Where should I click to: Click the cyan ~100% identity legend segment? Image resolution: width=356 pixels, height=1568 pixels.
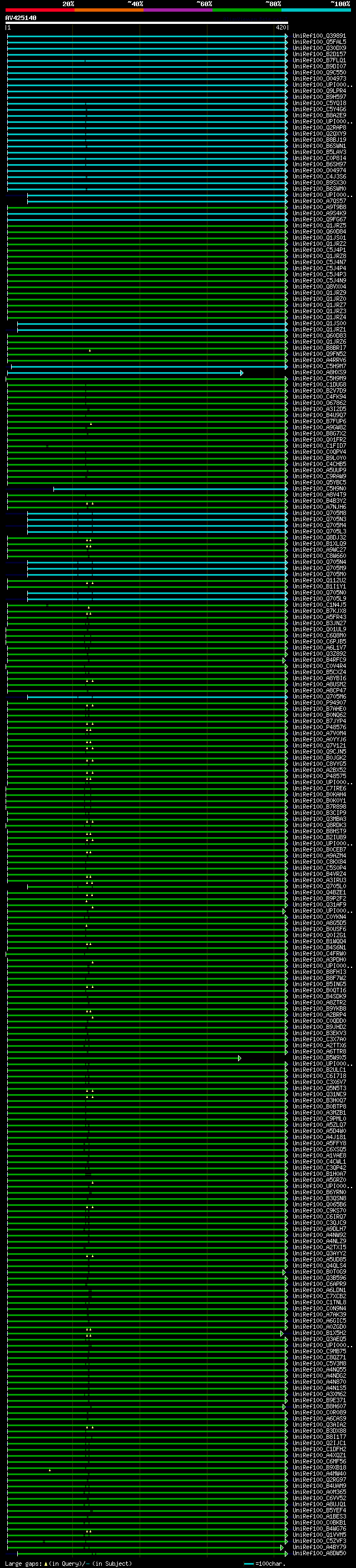[315, 10]
